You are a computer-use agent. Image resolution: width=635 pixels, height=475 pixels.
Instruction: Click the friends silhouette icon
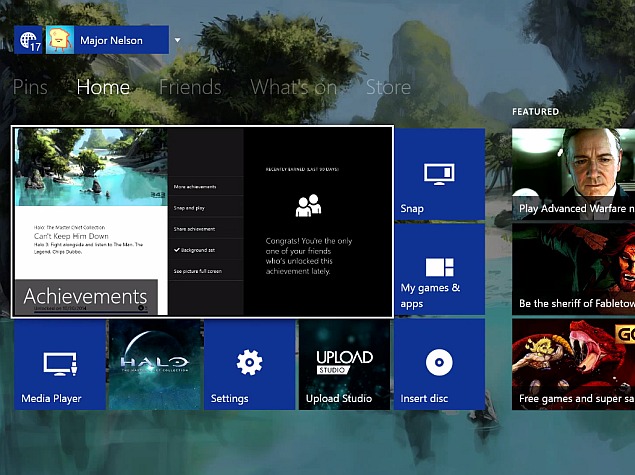[309, 205]
